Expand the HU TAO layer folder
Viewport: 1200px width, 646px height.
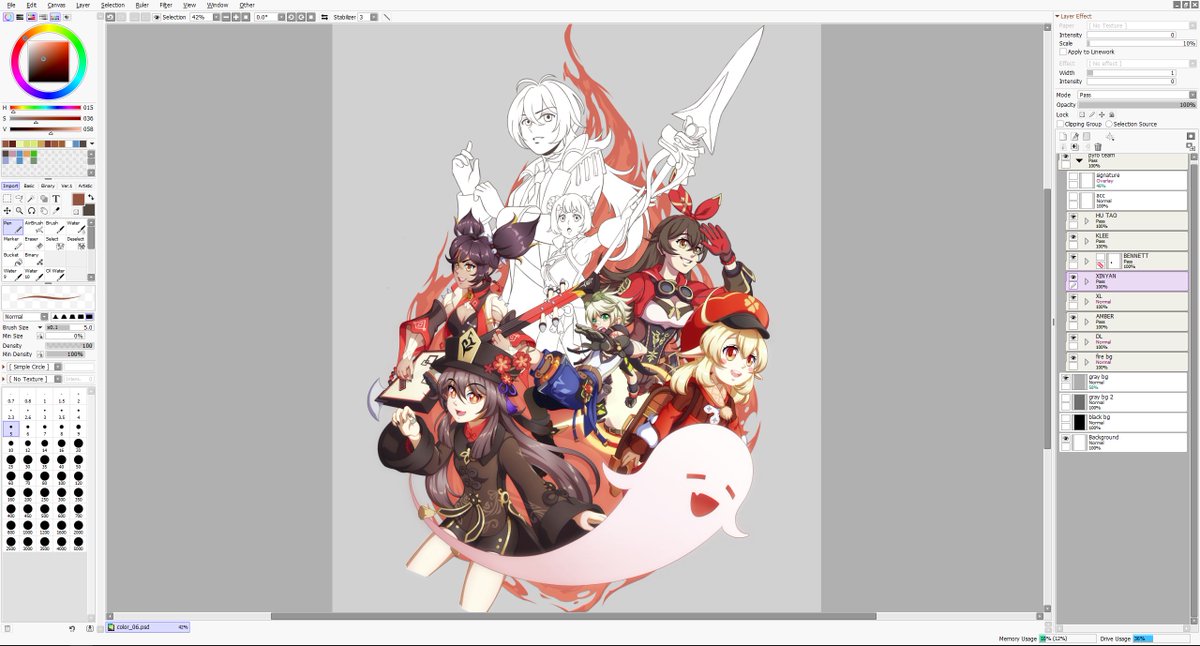point(1087,220)
